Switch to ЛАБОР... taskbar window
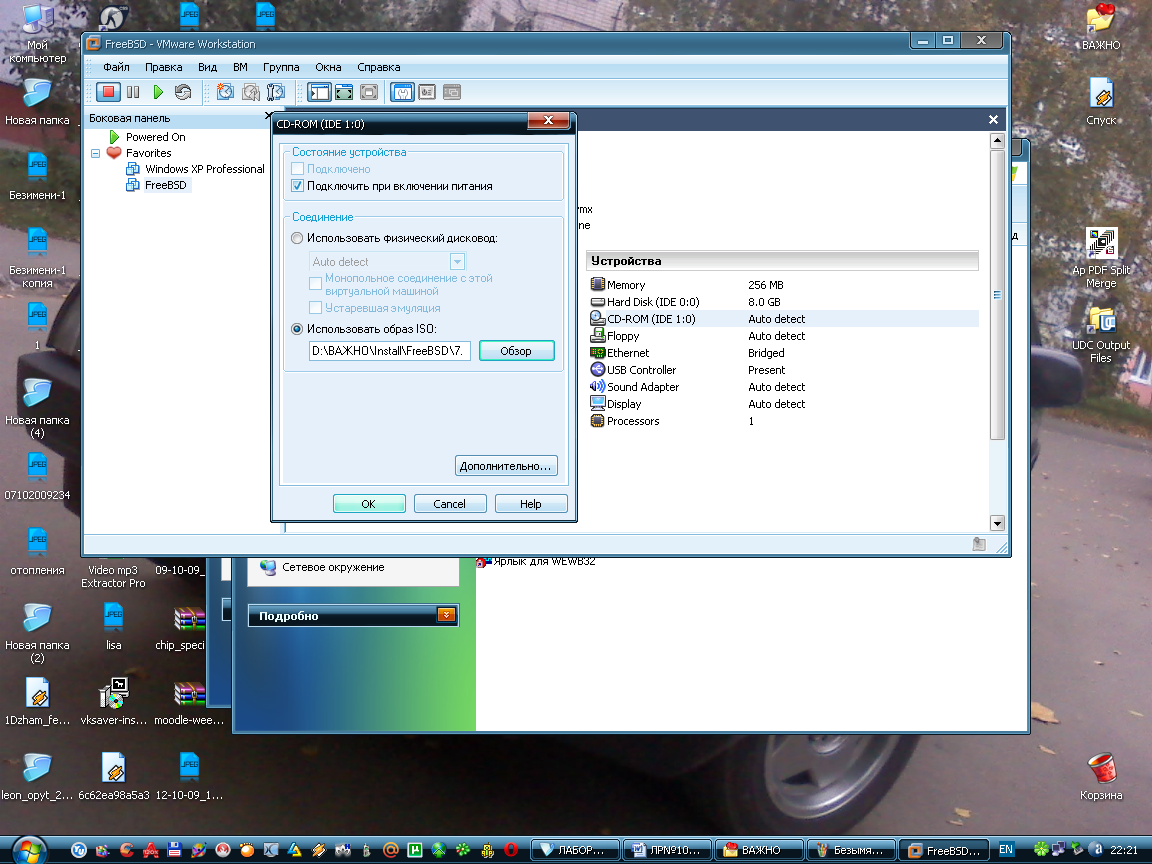The image size is (1152, 864). point(575,850)
